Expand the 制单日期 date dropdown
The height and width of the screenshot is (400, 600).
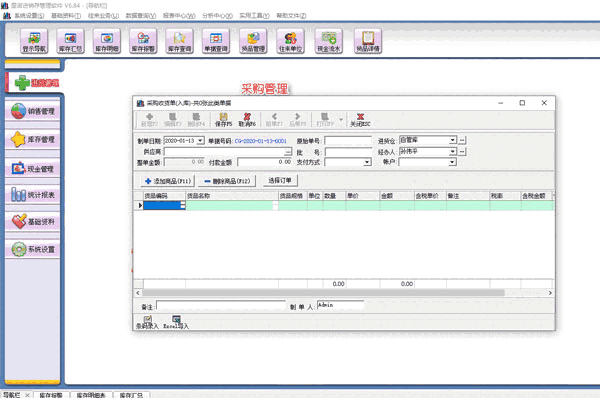click(200, 141)
